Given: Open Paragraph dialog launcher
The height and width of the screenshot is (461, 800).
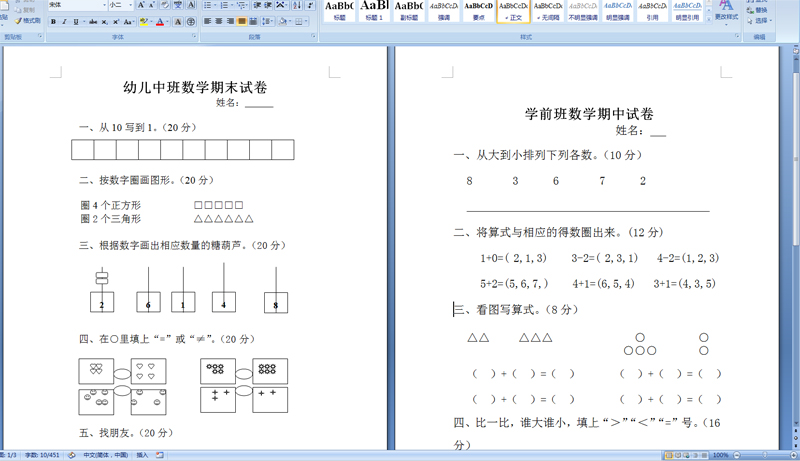Looking at the screenshot, I should (x=313, y=36).
